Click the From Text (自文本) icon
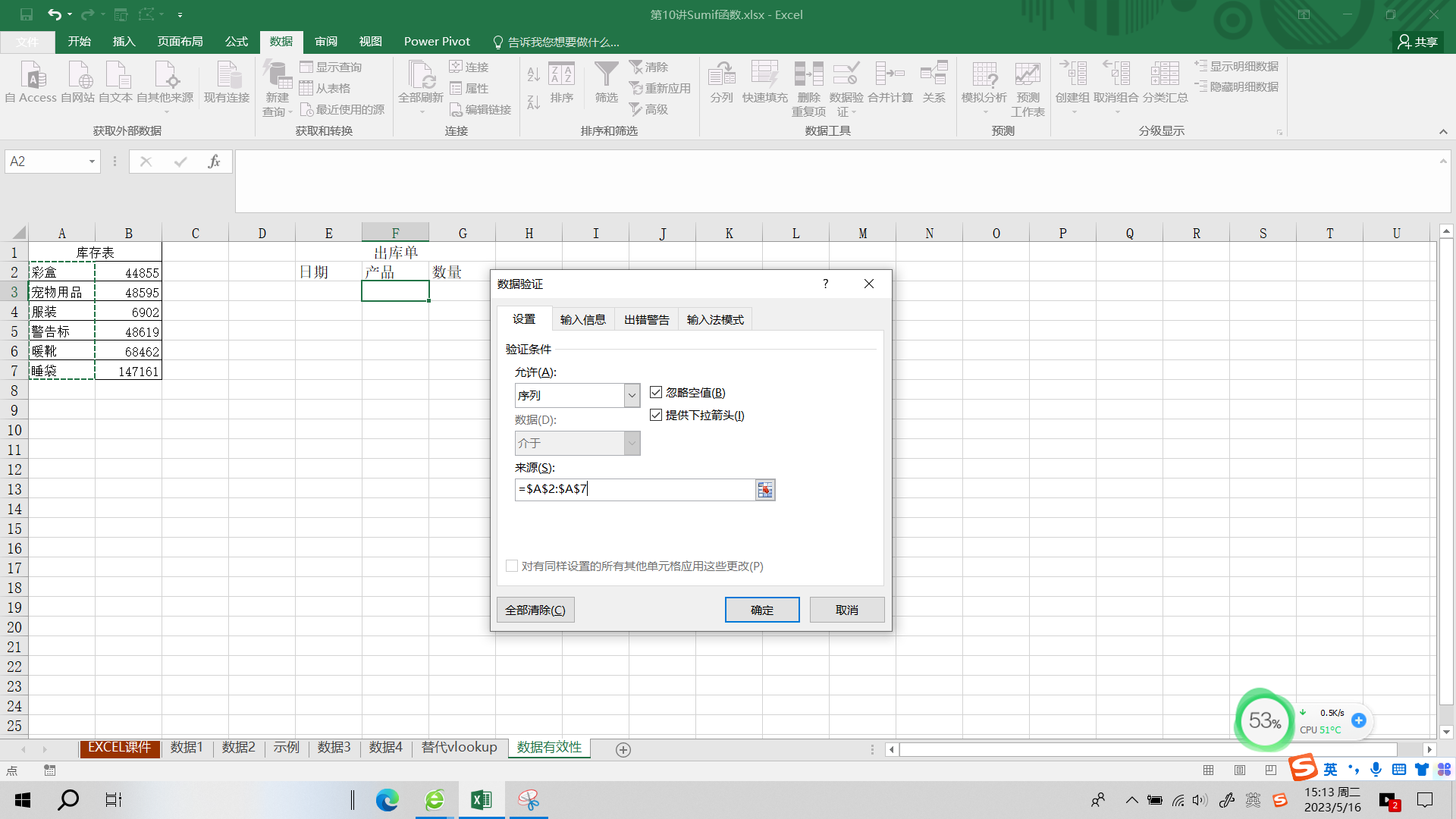This screenshot has height=819, width=1456. click(115, 82)
